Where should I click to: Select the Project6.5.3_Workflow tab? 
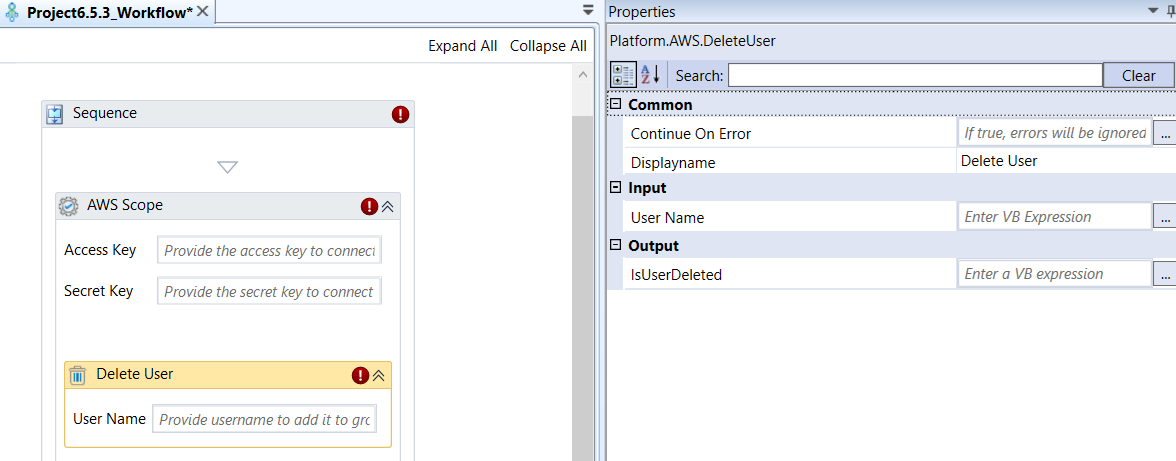pos(110,12)
